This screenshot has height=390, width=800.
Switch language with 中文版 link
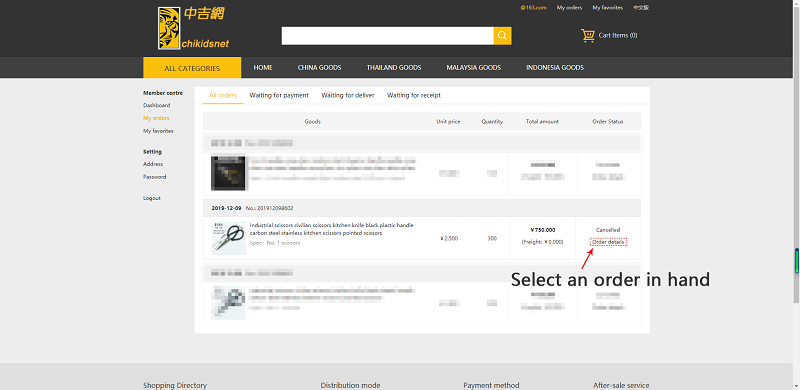tap(641, 8)
